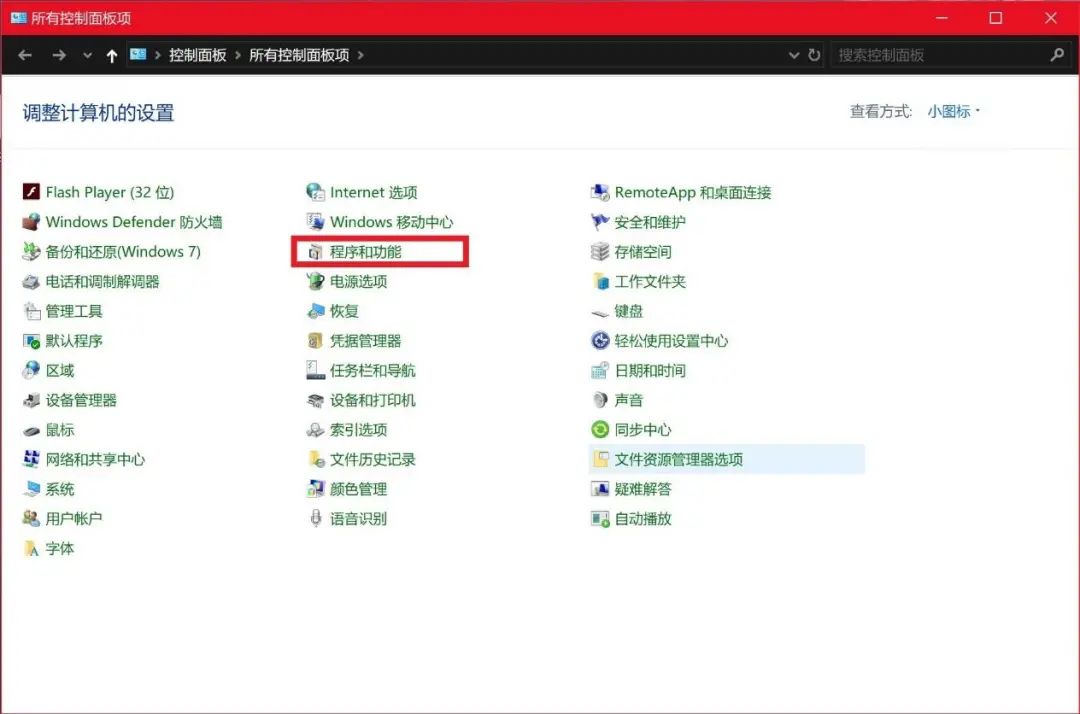Open the 设备和打印机 icon
Viewport: 1080px width, 714px height.
315,400
